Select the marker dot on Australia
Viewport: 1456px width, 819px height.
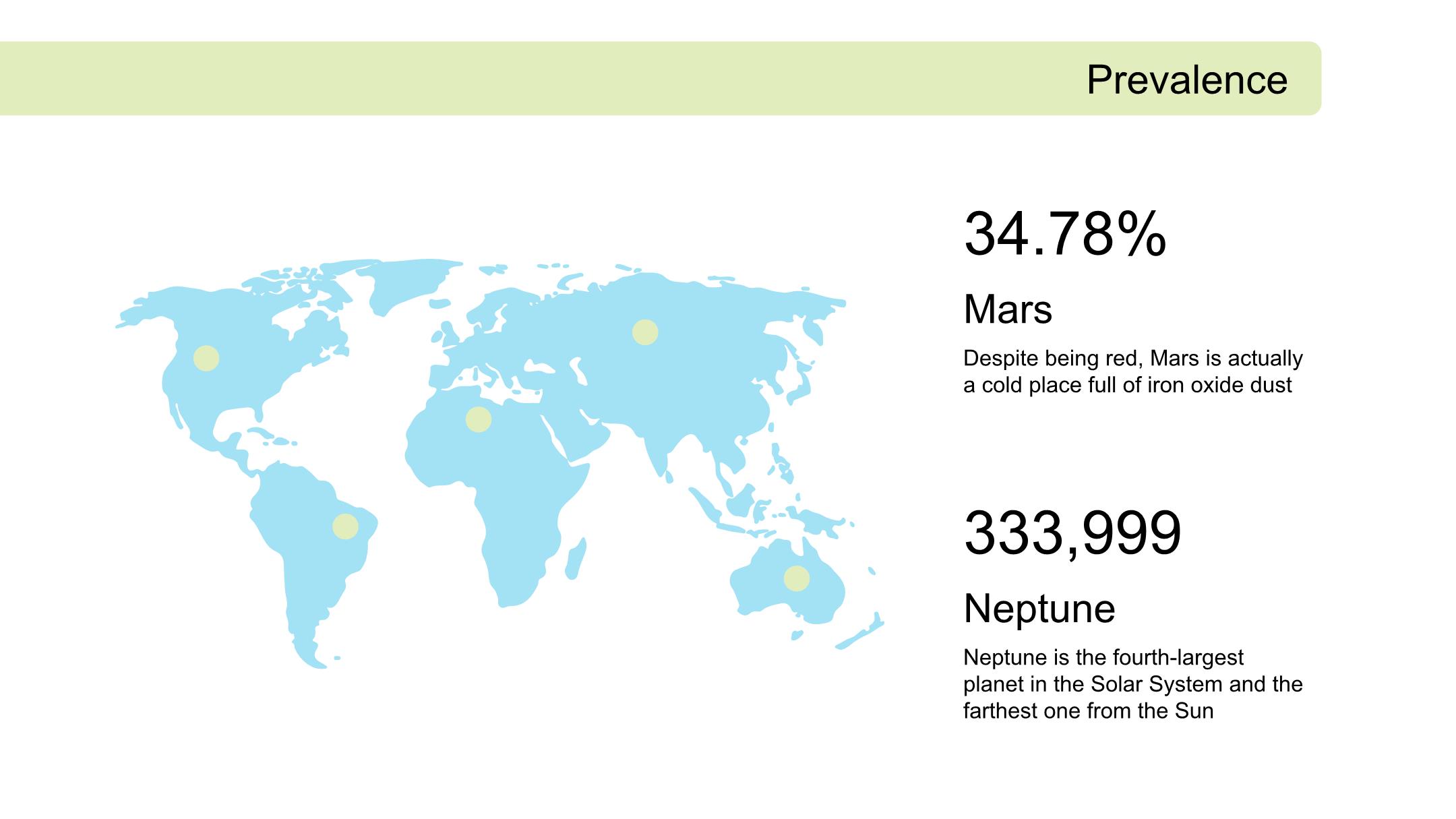pyautogui.click(x=796, y=578)
